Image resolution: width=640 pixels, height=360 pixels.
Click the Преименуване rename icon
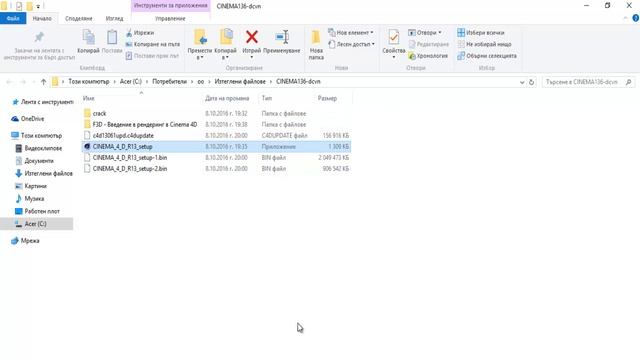[x=282, y=37]
